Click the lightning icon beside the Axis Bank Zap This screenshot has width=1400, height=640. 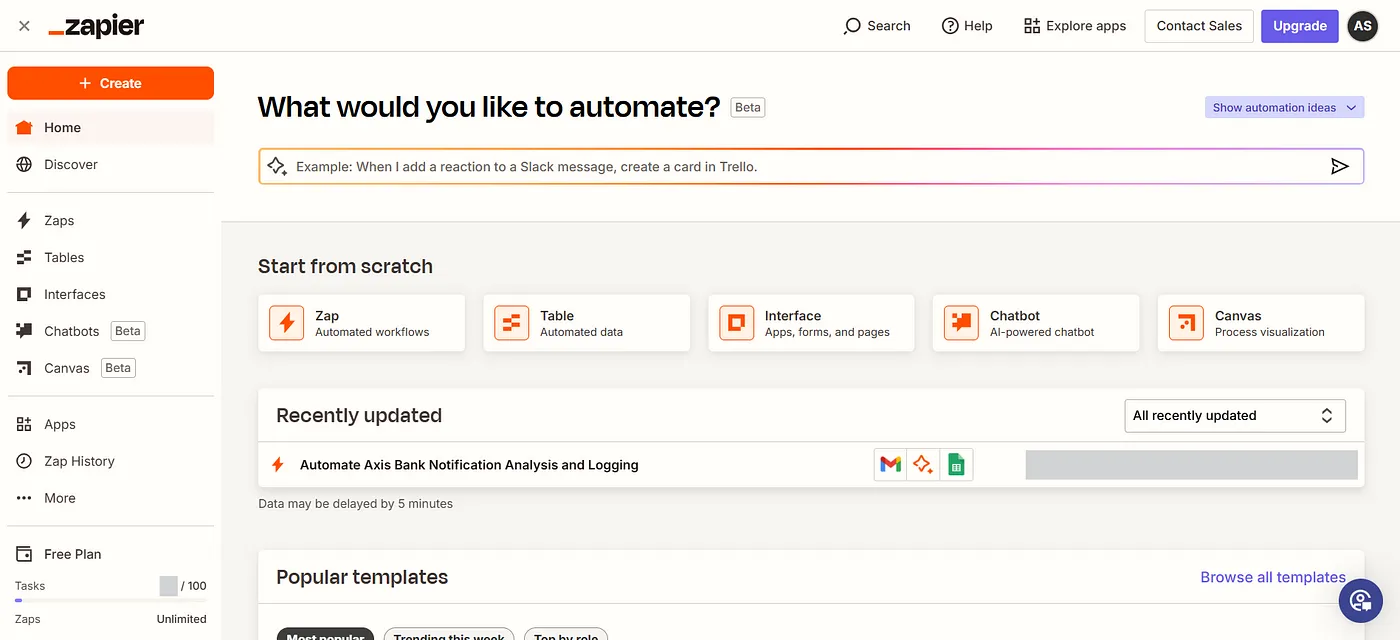pyautogui.click(x=278, y=465)
